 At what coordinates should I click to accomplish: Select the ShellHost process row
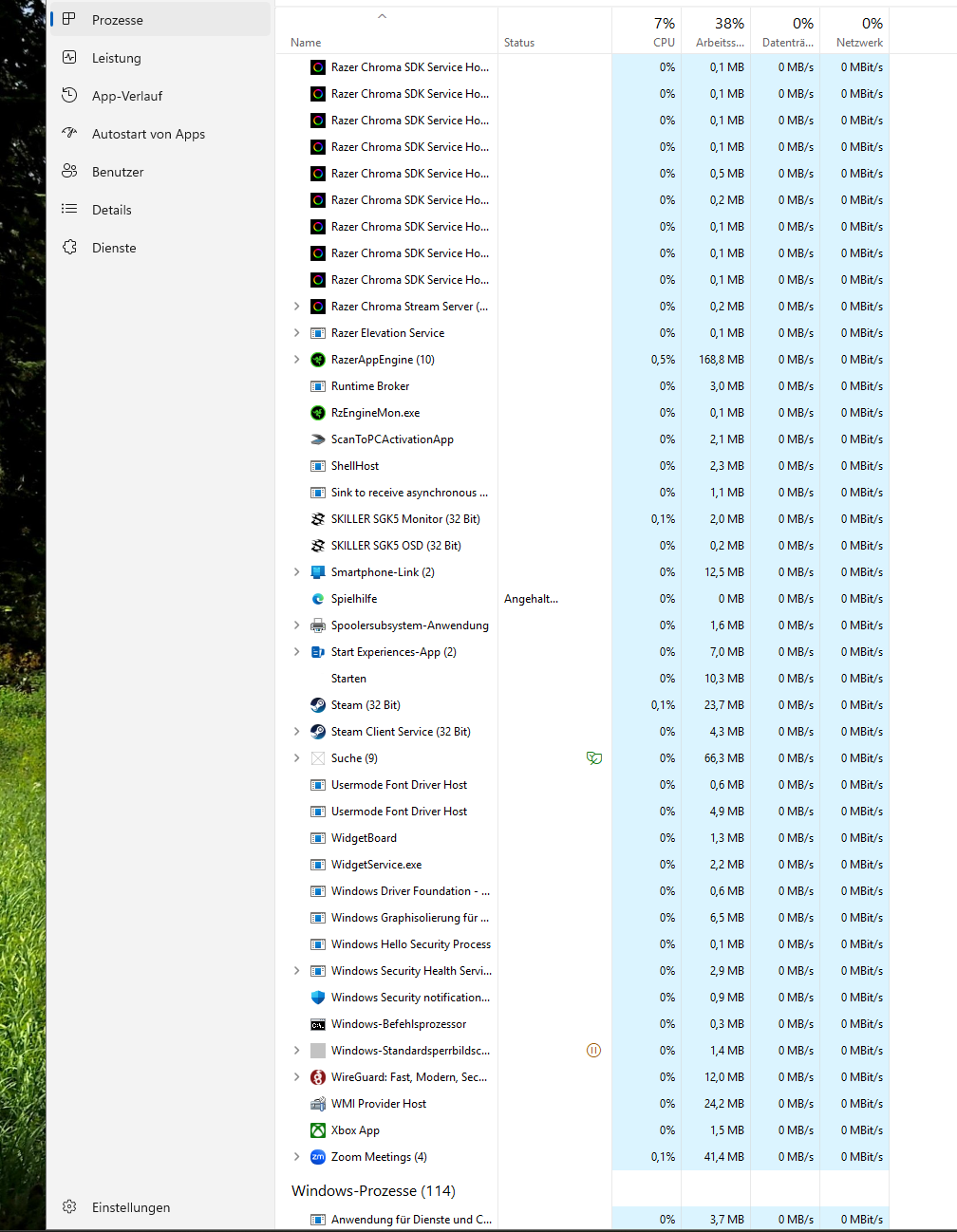(582, 466)
